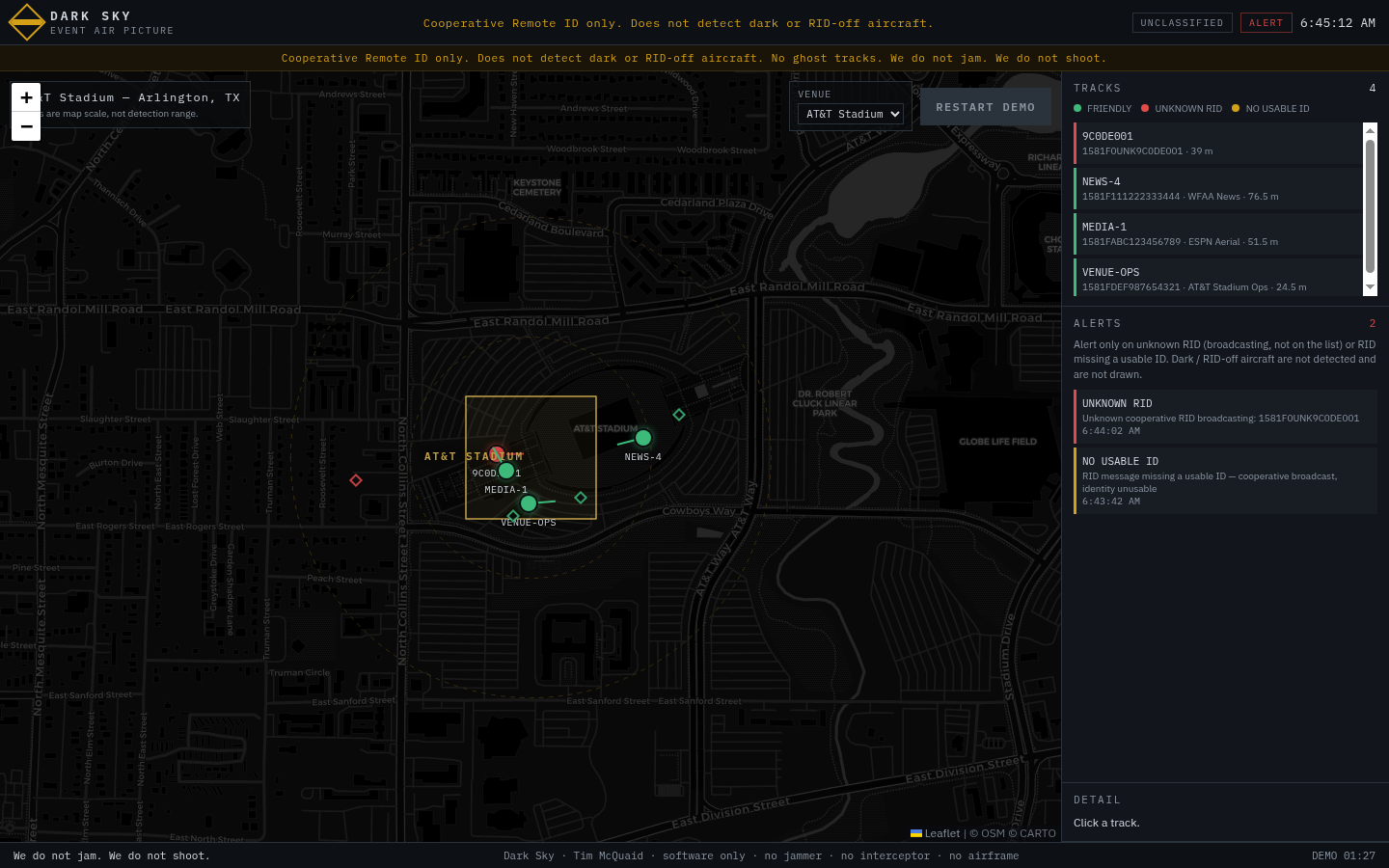Image resolution: width=1389 pixels, height=868 pixels.
Task: Click the tracks list scrollbar thumb
Action: click(x=1370, y=205)
